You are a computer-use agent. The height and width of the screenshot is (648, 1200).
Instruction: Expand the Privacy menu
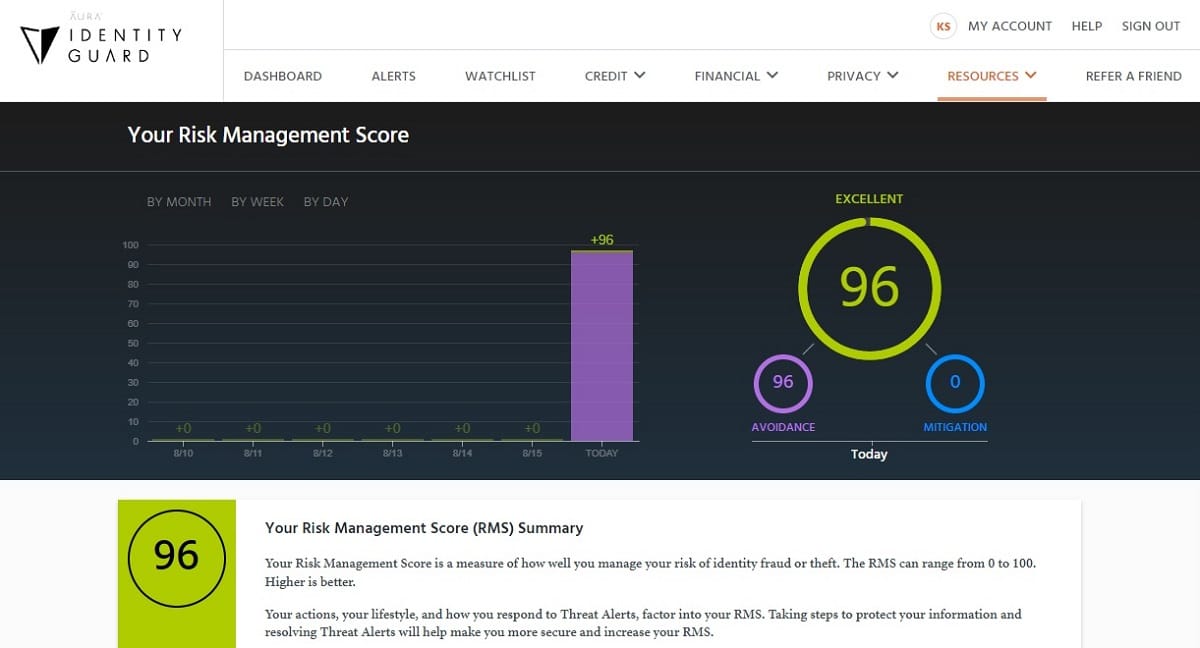(x=863, y=76)
